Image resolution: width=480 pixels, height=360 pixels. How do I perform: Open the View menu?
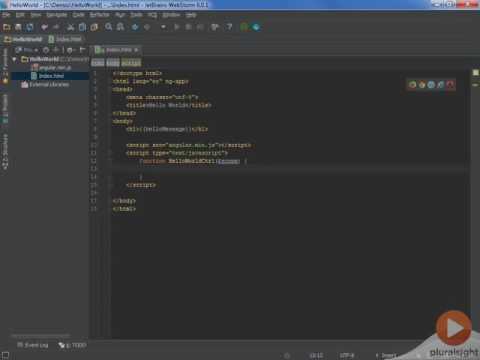(x=36, y=15)
